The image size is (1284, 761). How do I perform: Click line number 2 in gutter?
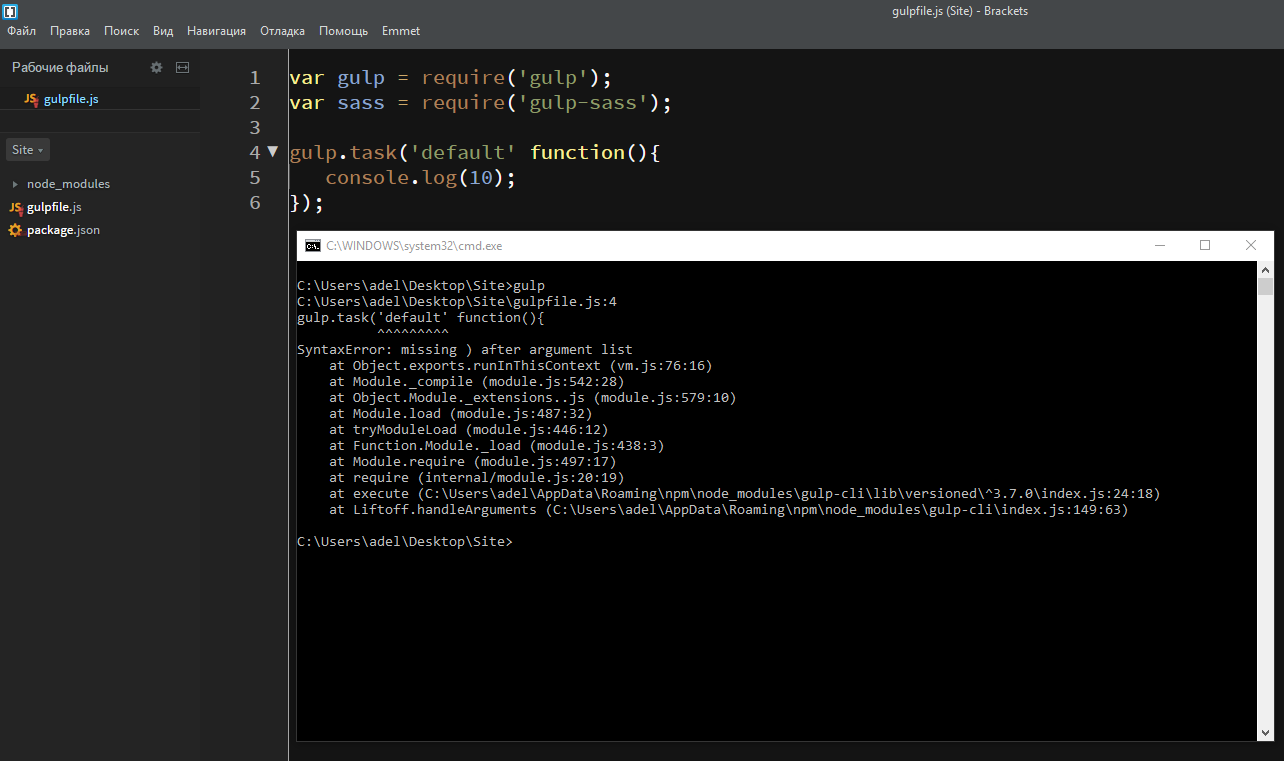pos(255,103)
